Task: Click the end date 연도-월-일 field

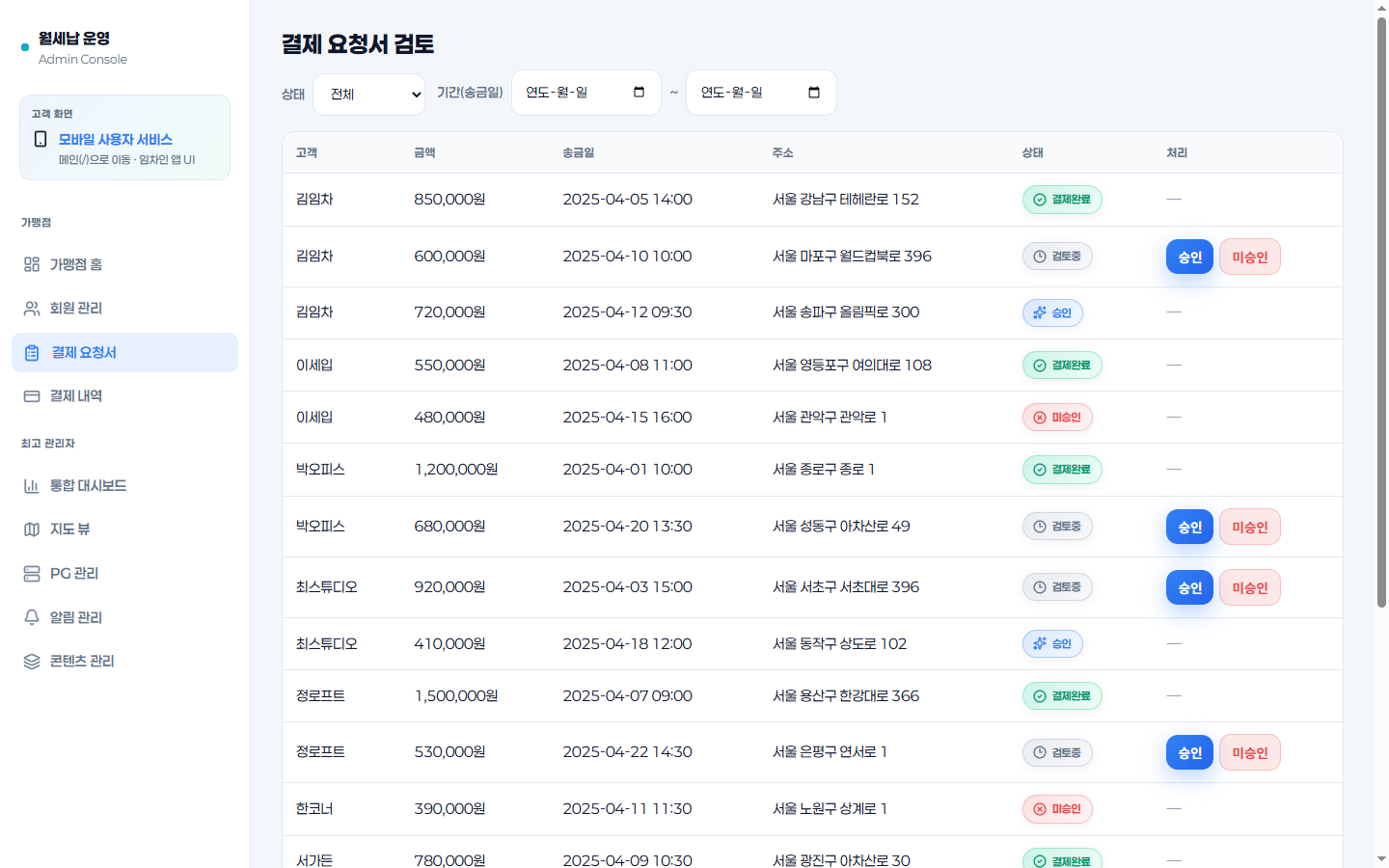Action: tap(761, 93)
